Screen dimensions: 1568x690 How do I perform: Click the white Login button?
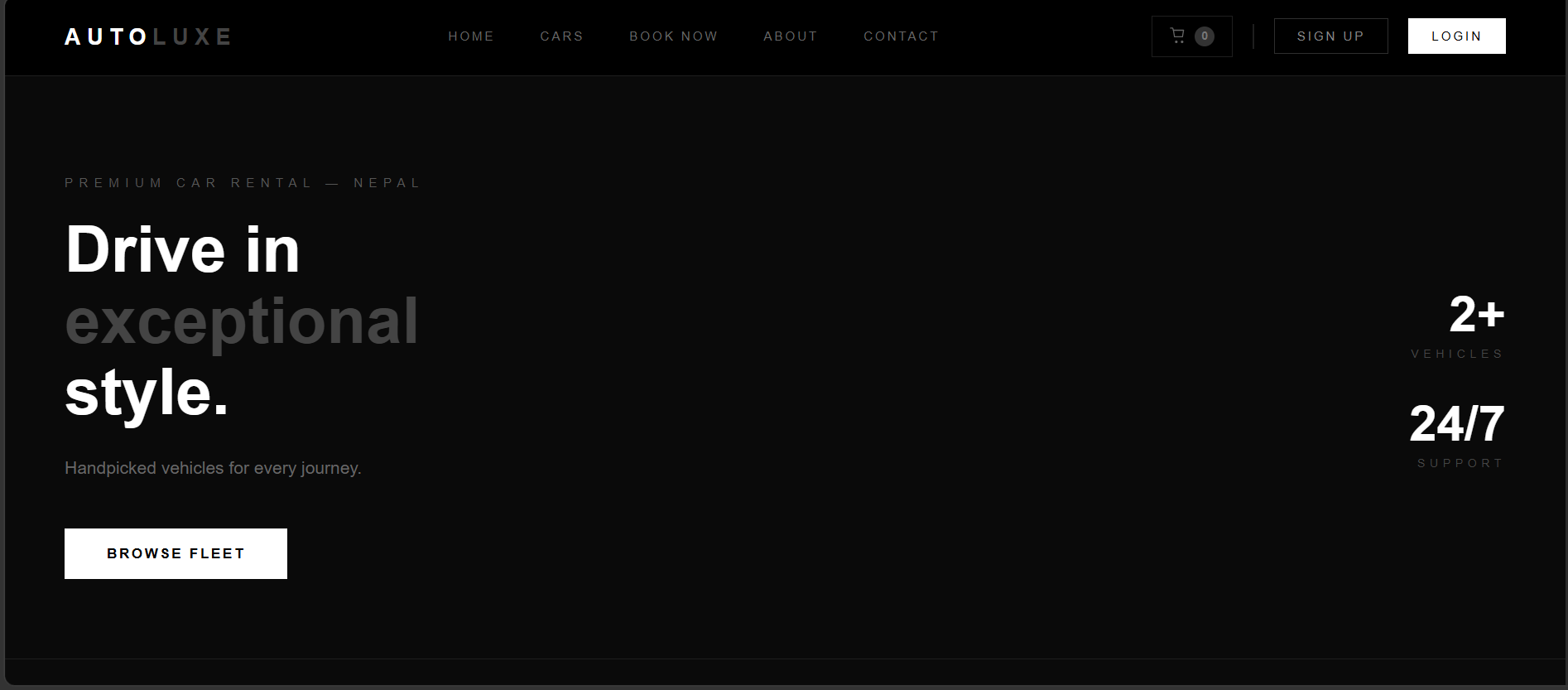(x=1456, y=36)
